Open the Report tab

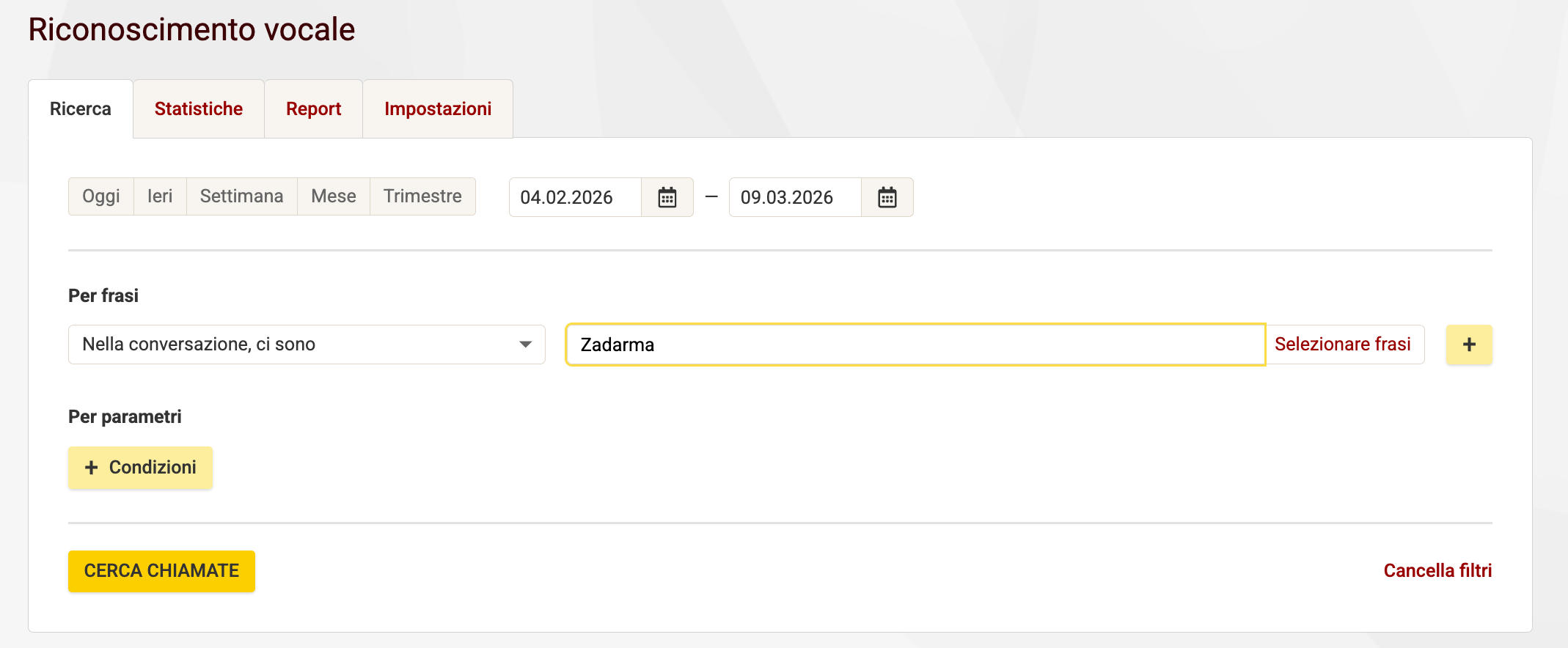(x=313, y=108)
